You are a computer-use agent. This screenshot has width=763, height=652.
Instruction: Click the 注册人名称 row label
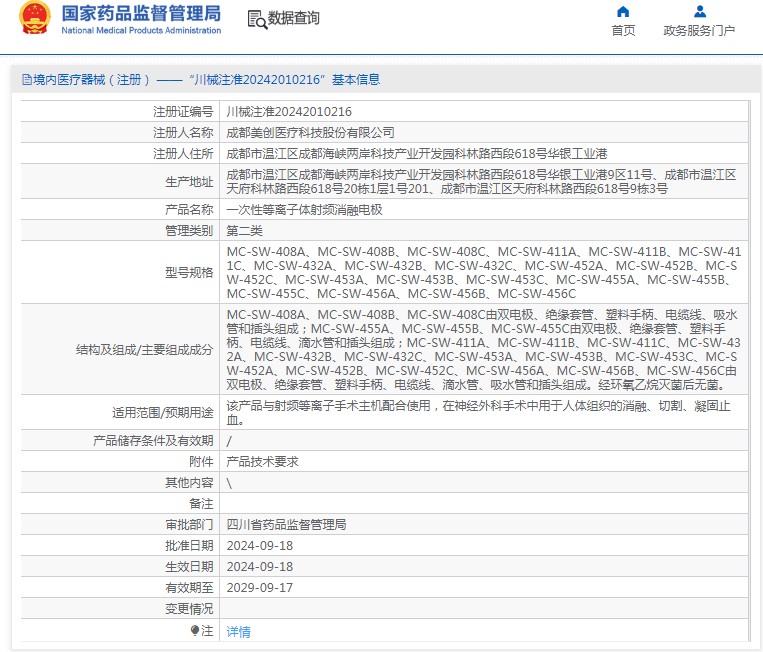click(183, 133)
